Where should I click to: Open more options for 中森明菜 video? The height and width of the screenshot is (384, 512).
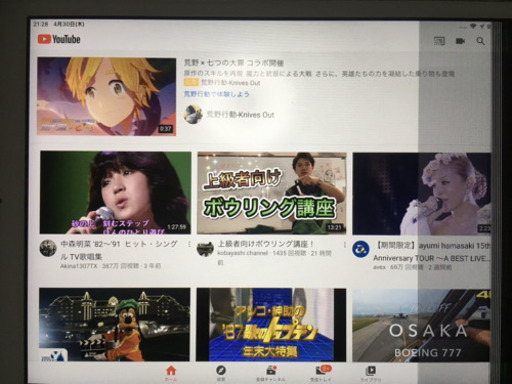[x=189, y=244]
